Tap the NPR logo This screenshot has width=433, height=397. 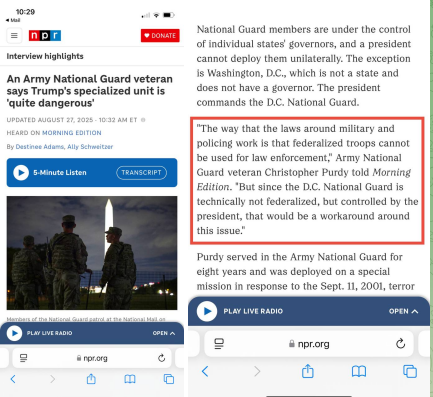[45, 35]
